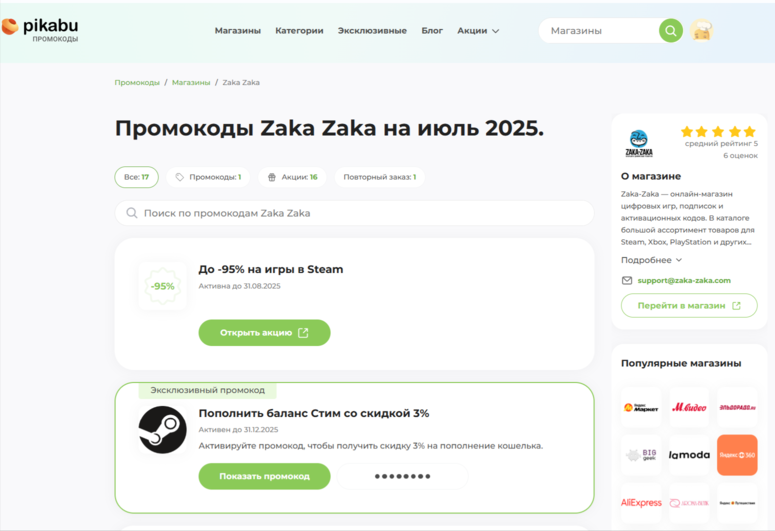Viewport: 775px width, 531px height.
Task: Open Категории in top navigation
Action: [x=299, y=31]
